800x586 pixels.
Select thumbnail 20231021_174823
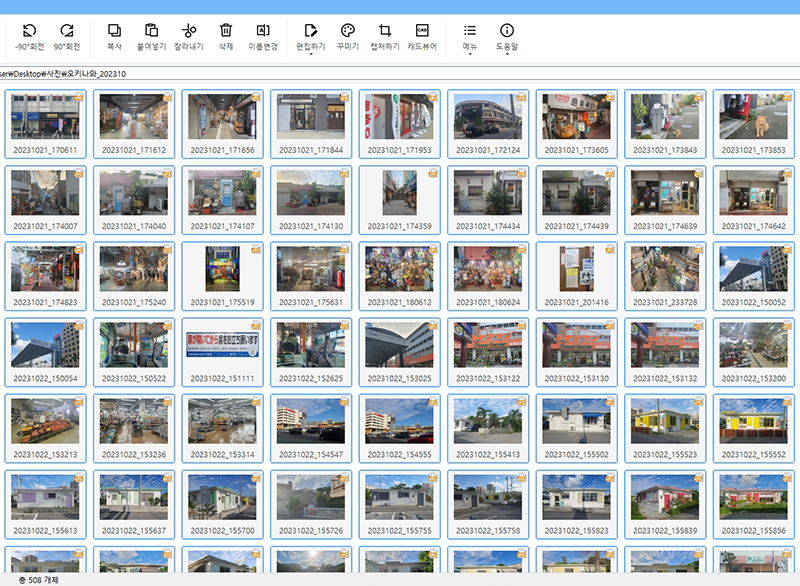(x=45, y=276)
